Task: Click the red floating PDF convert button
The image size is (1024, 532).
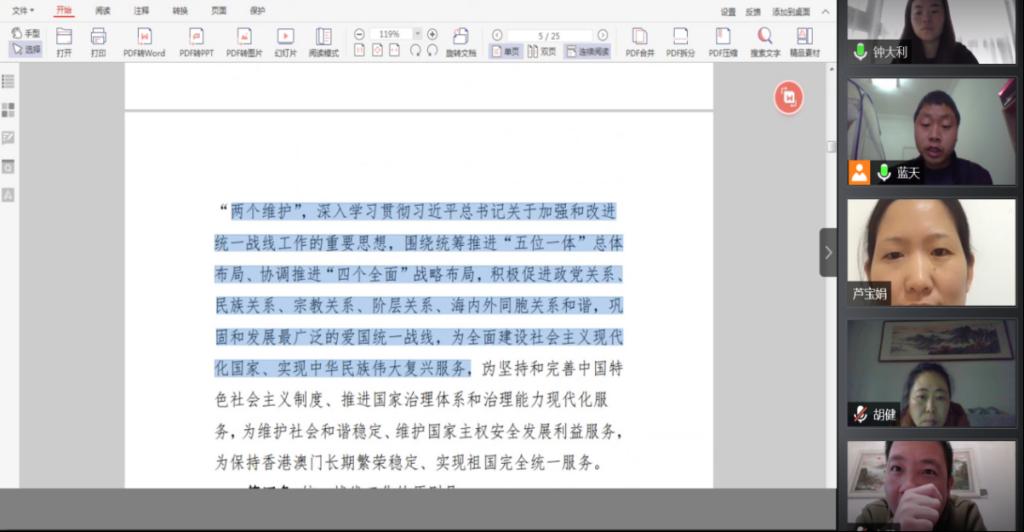Action: coord(788,98)
